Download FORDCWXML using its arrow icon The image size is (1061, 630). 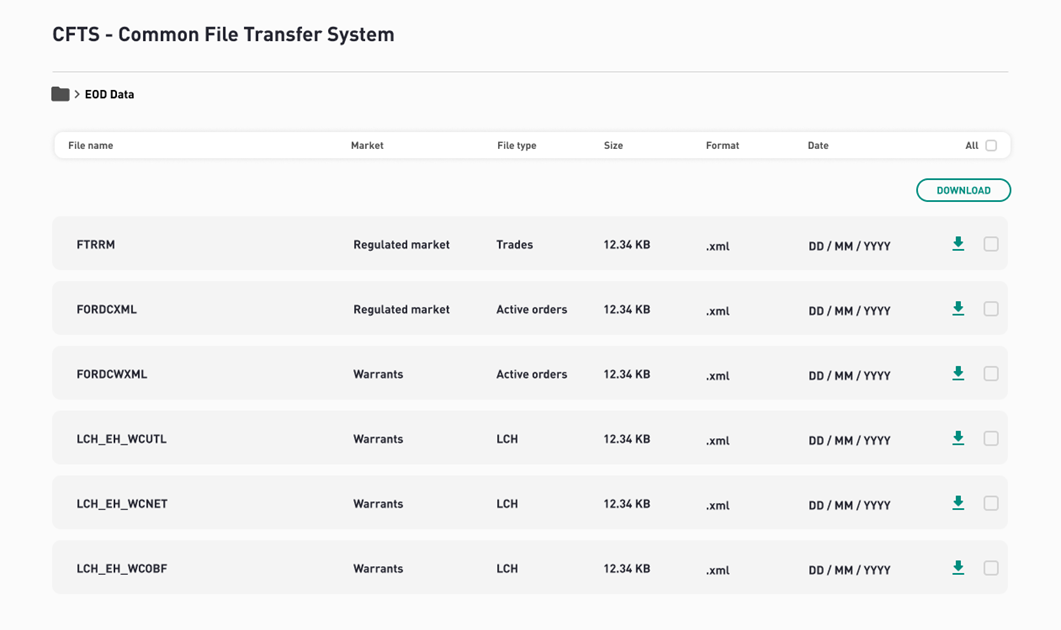pyautogui.click(x=957, y=374)
